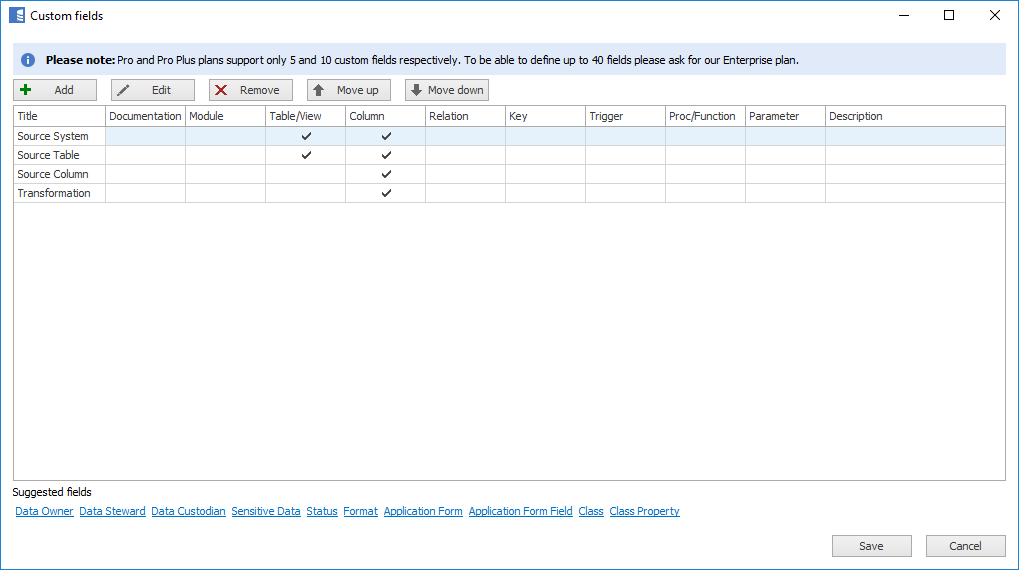Save the custom fields changes
This screenshot has height=570, width=1019.
point(871,546)
